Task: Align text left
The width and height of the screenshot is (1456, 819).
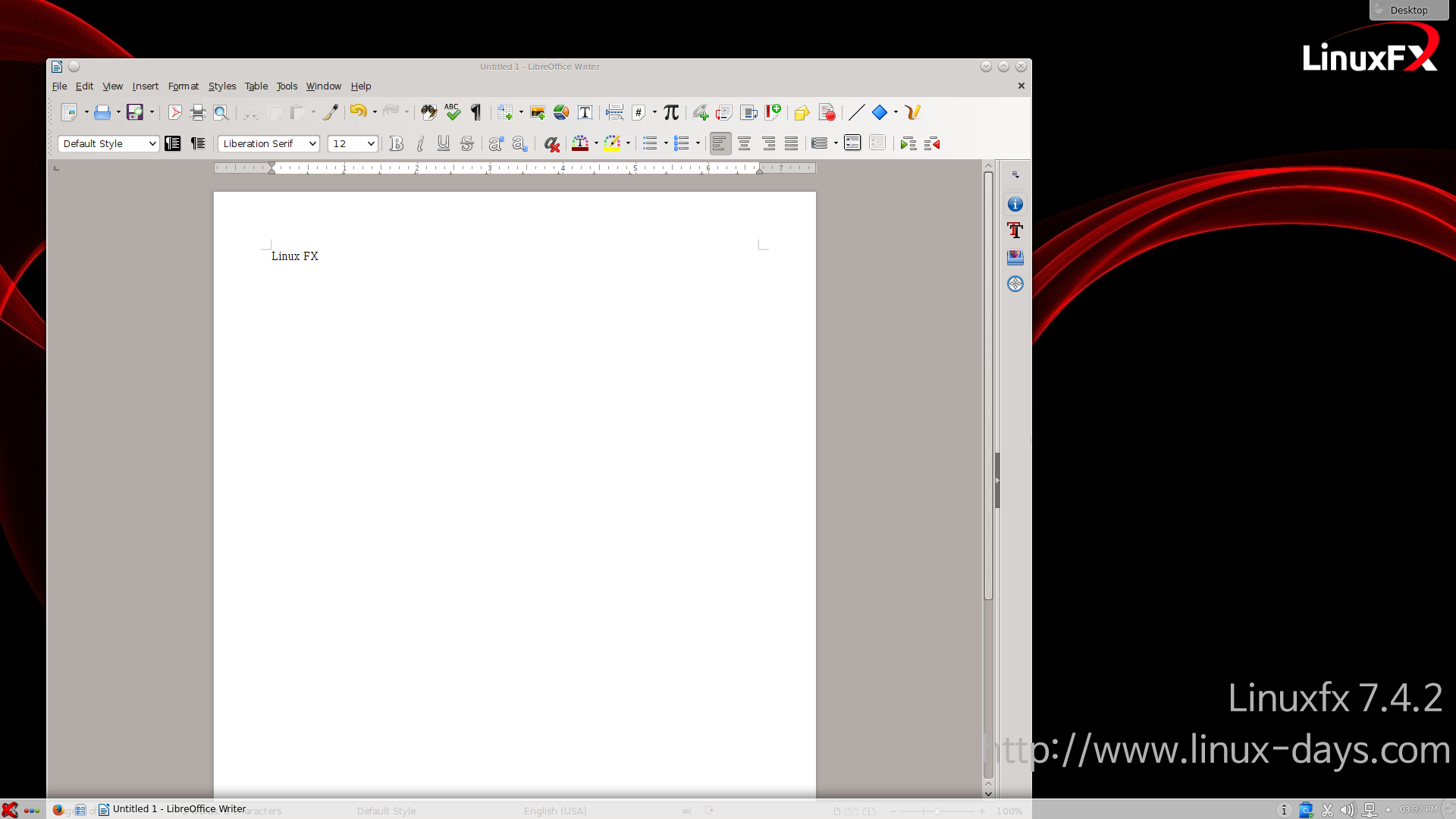Action: (720, 143)
